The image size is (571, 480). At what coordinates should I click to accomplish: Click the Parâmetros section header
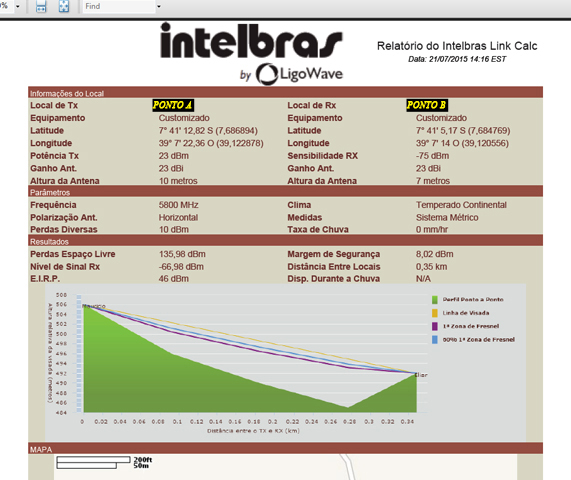[x=285, y=192]
